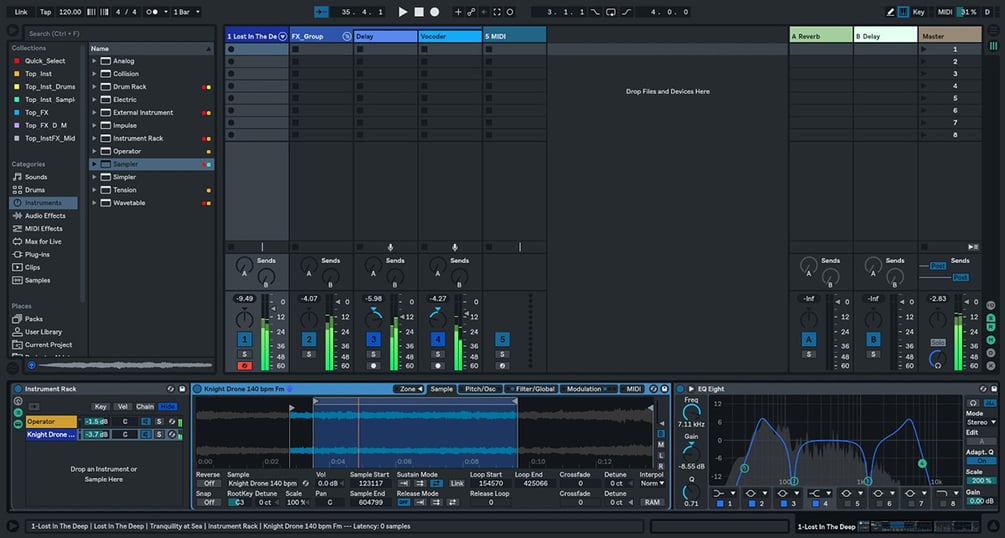1005x538 pixels.
Task: Adjust track 1 Send A knob
Action: [x=244, y=265]
